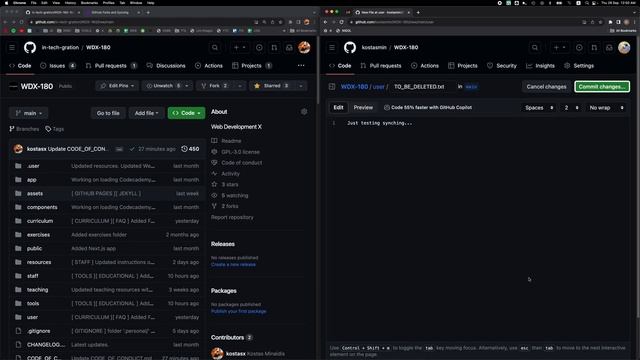The height and width of the screenshot is (360, 640).
Task: Open user avatar menu in left window
Action: coord(304,47)
